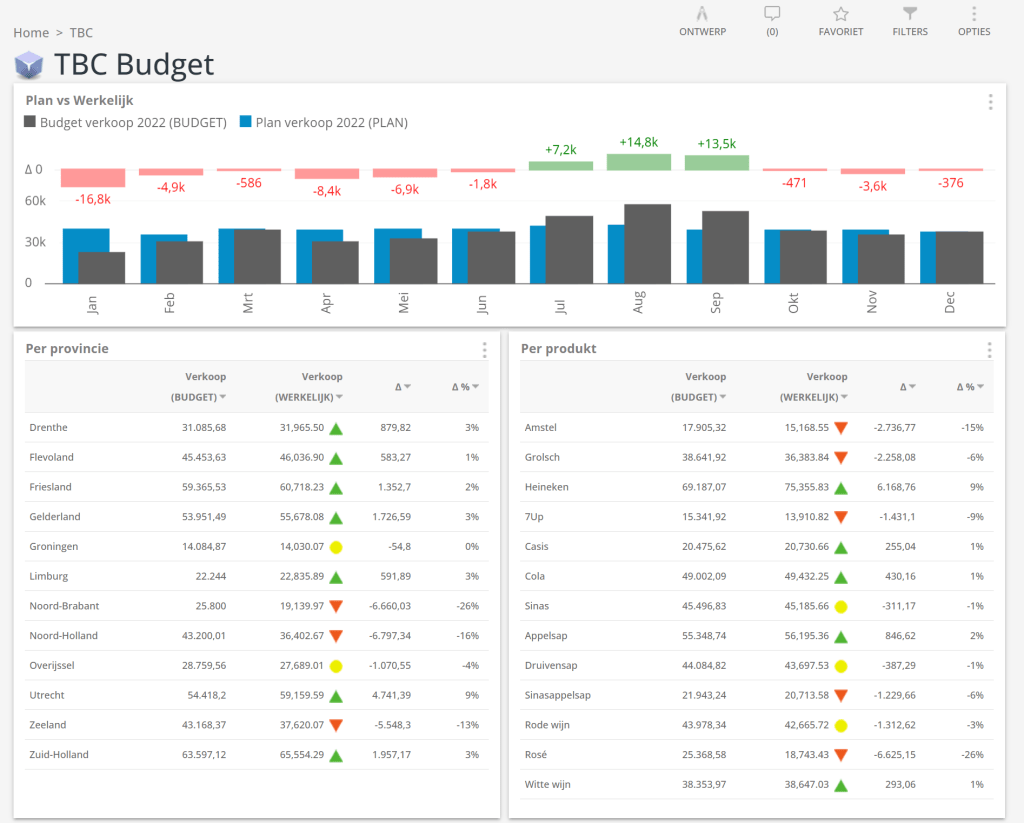Open options menu of Plan vs Werkelijk chart
1024x823 pixels.
pos(990,101)
